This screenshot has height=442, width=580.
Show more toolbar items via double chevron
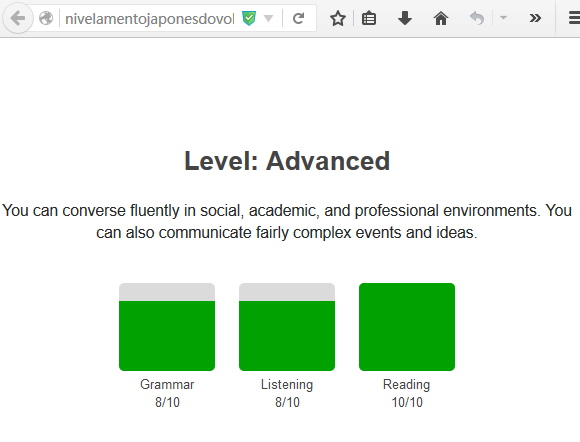click(535, 18)
